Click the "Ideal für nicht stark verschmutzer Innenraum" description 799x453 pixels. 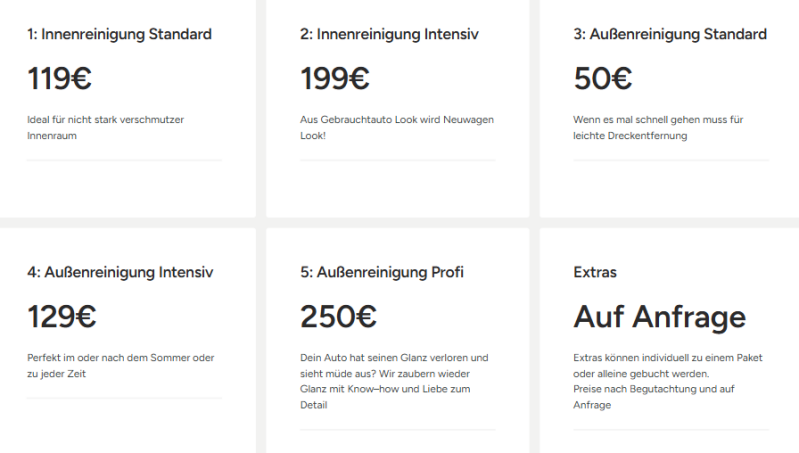(105, 127)
